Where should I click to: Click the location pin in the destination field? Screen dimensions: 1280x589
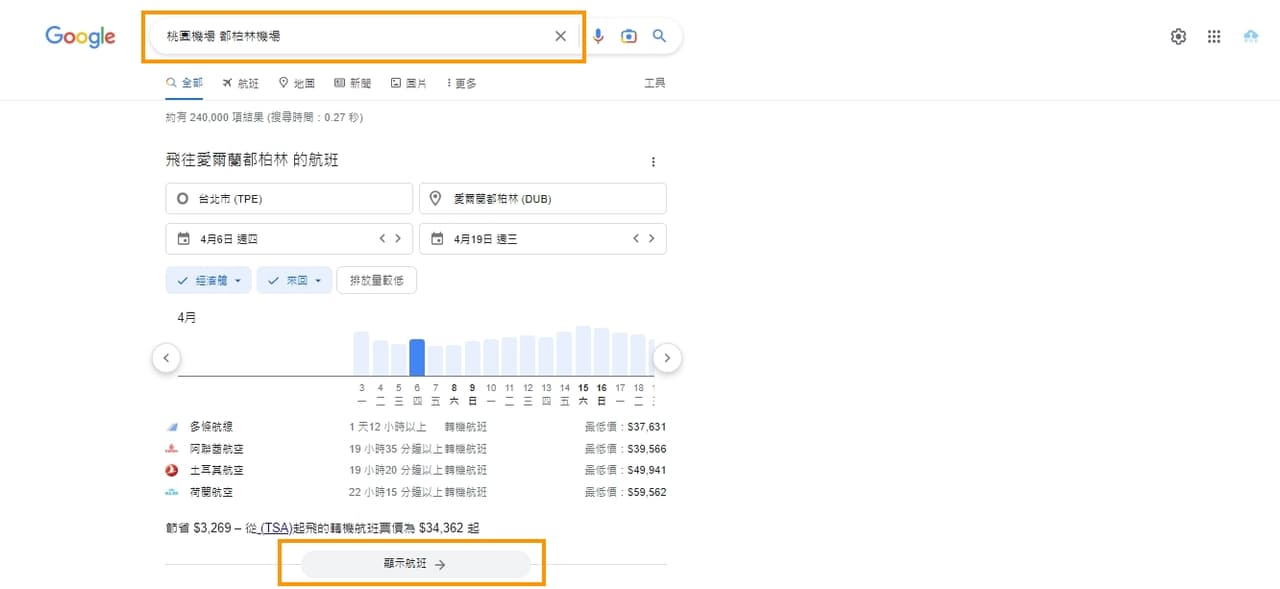435,199
